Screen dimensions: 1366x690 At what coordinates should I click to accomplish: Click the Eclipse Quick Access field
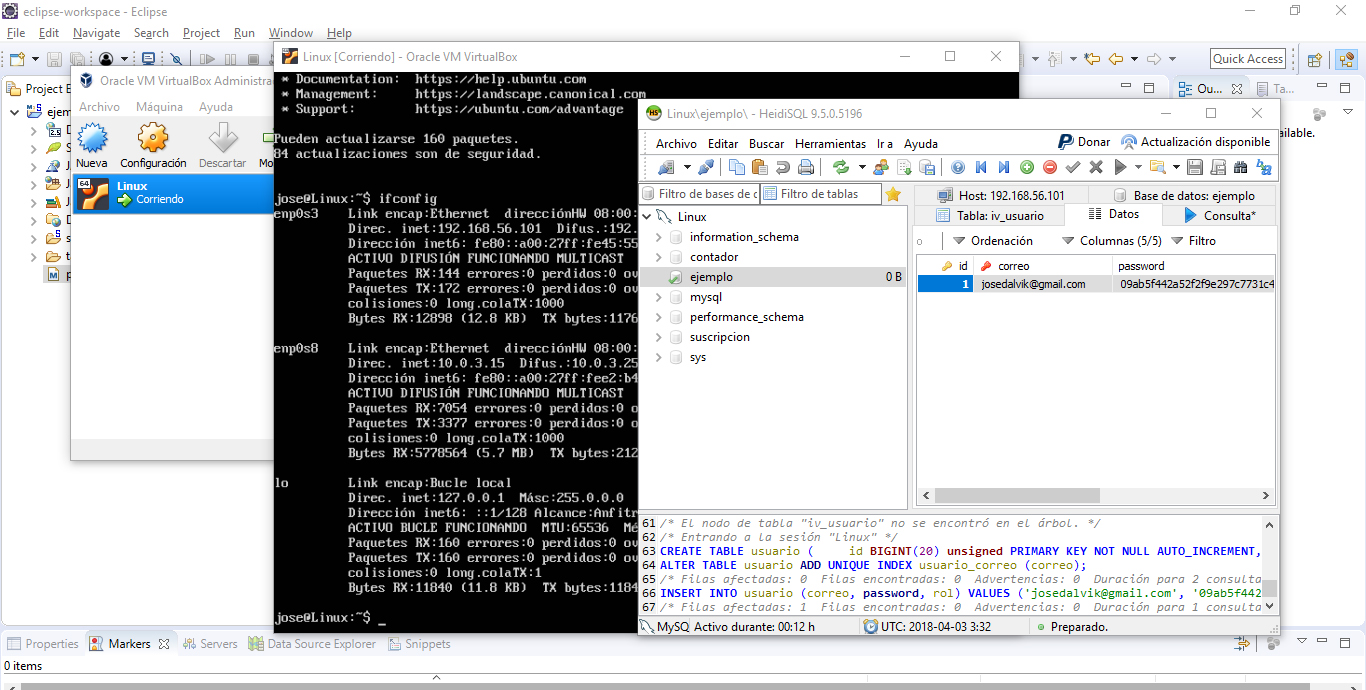click(x=1248, y=59)
